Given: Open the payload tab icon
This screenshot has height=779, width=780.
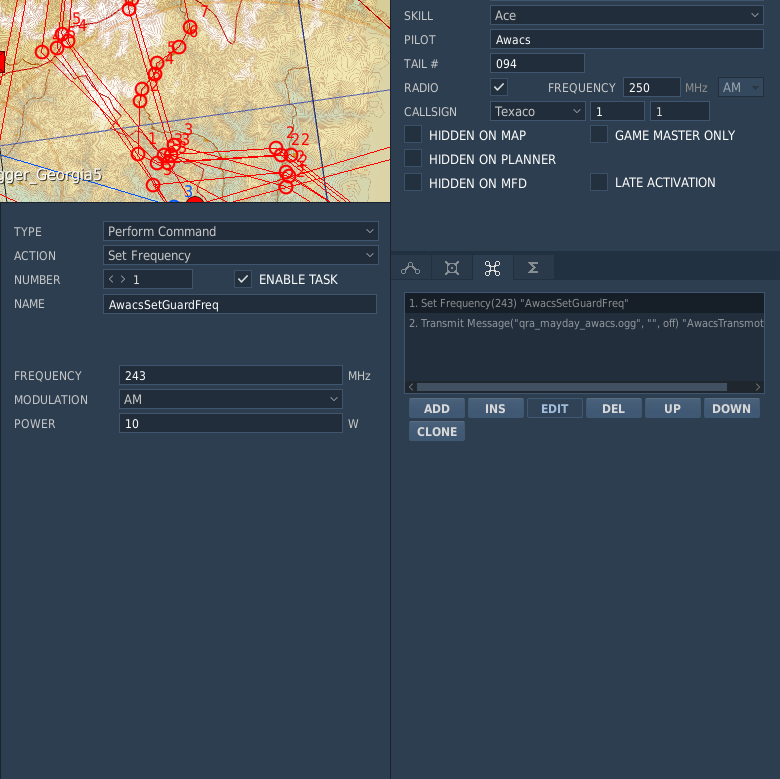Looking at the screenshot, I should point(452,268).
